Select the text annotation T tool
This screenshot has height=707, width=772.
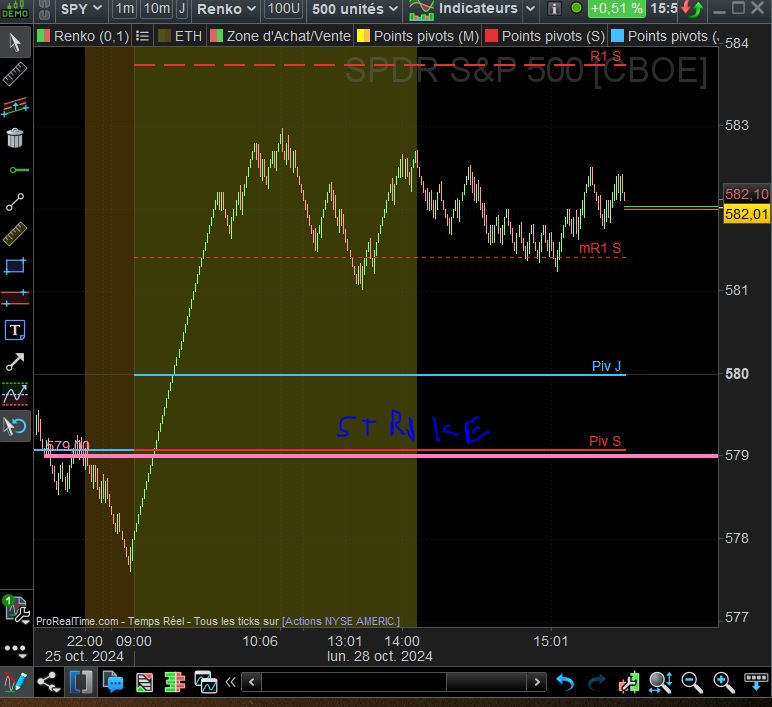[15, 330]
